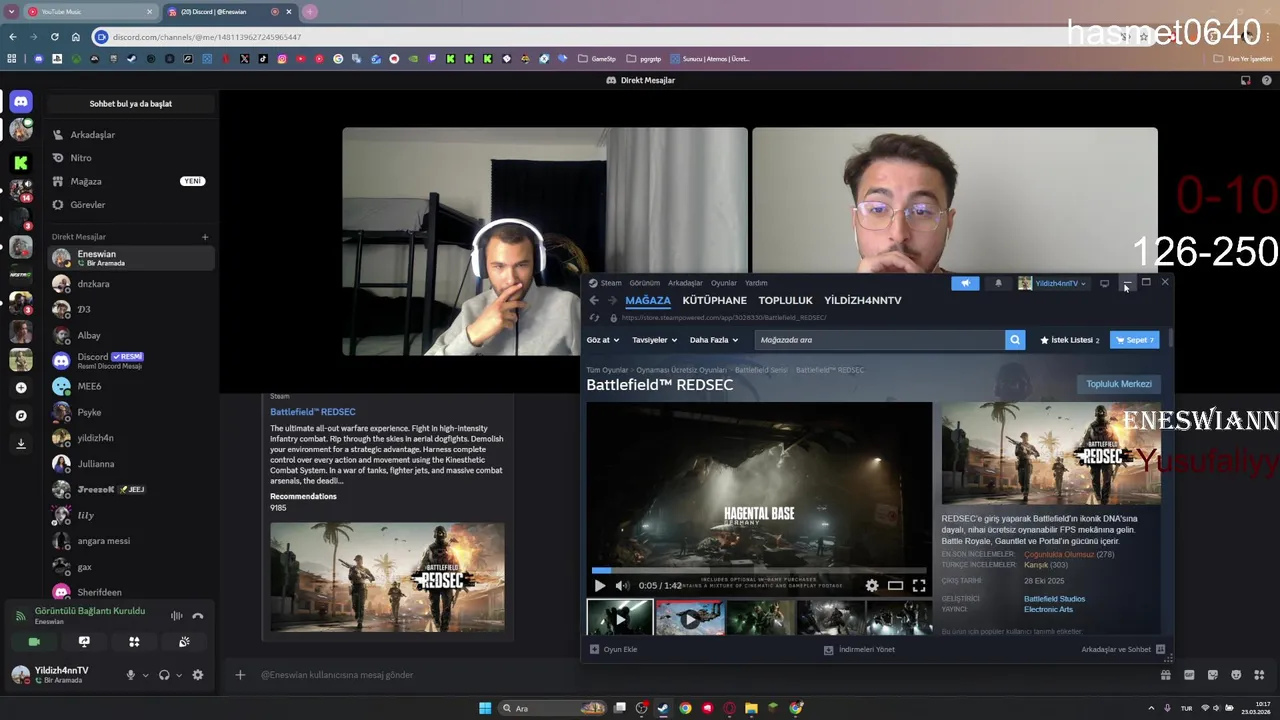Open Steam MAĞAZA tab
This screenshot has height=720, width=1280.
[648, 300]
